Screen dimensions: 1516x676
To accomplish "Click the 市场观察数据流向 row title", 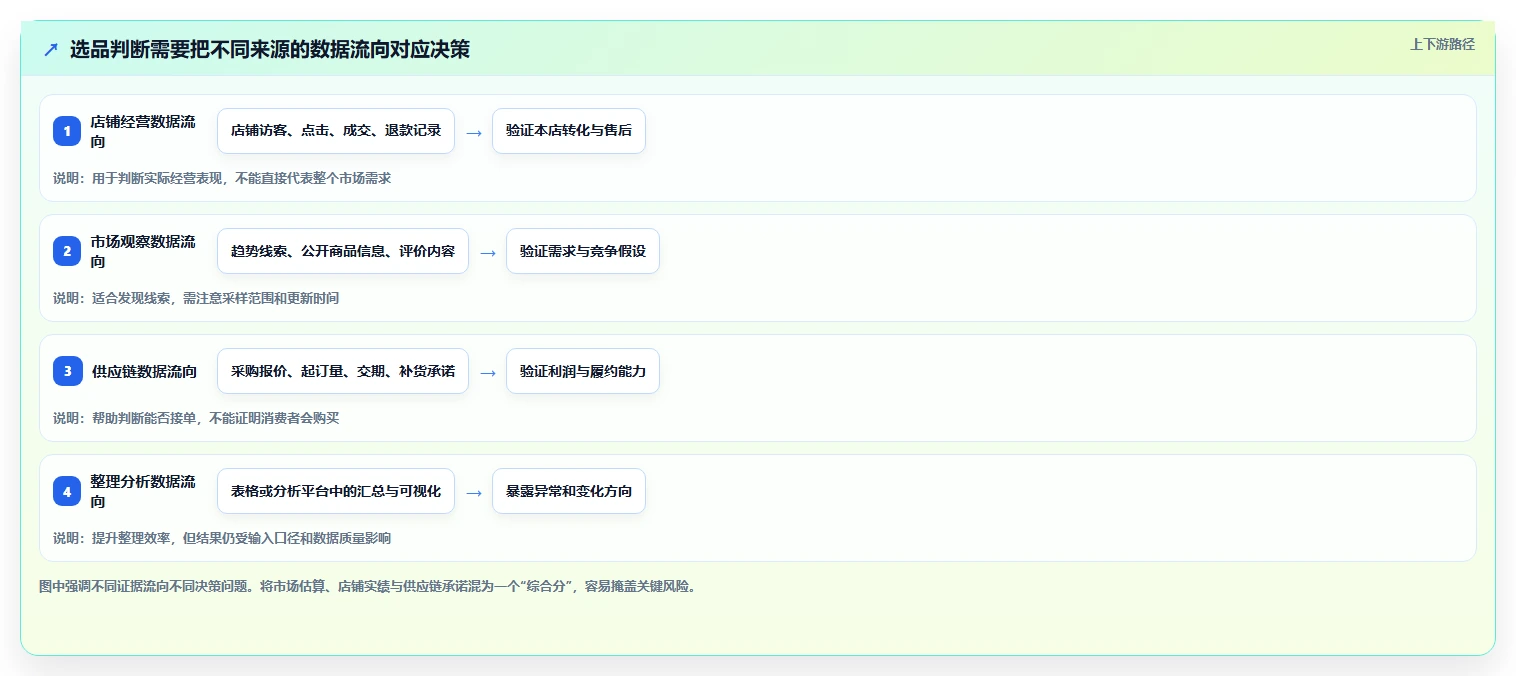I will [144, 251].
